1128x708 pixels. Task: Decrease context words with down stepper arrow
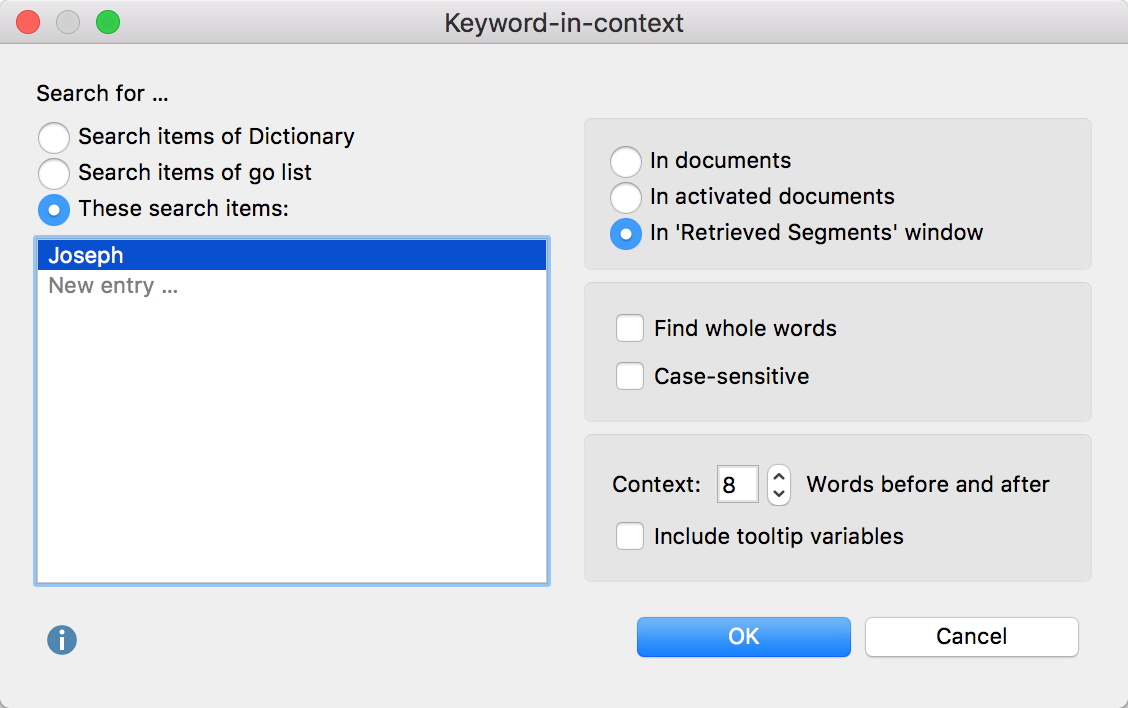778,494
